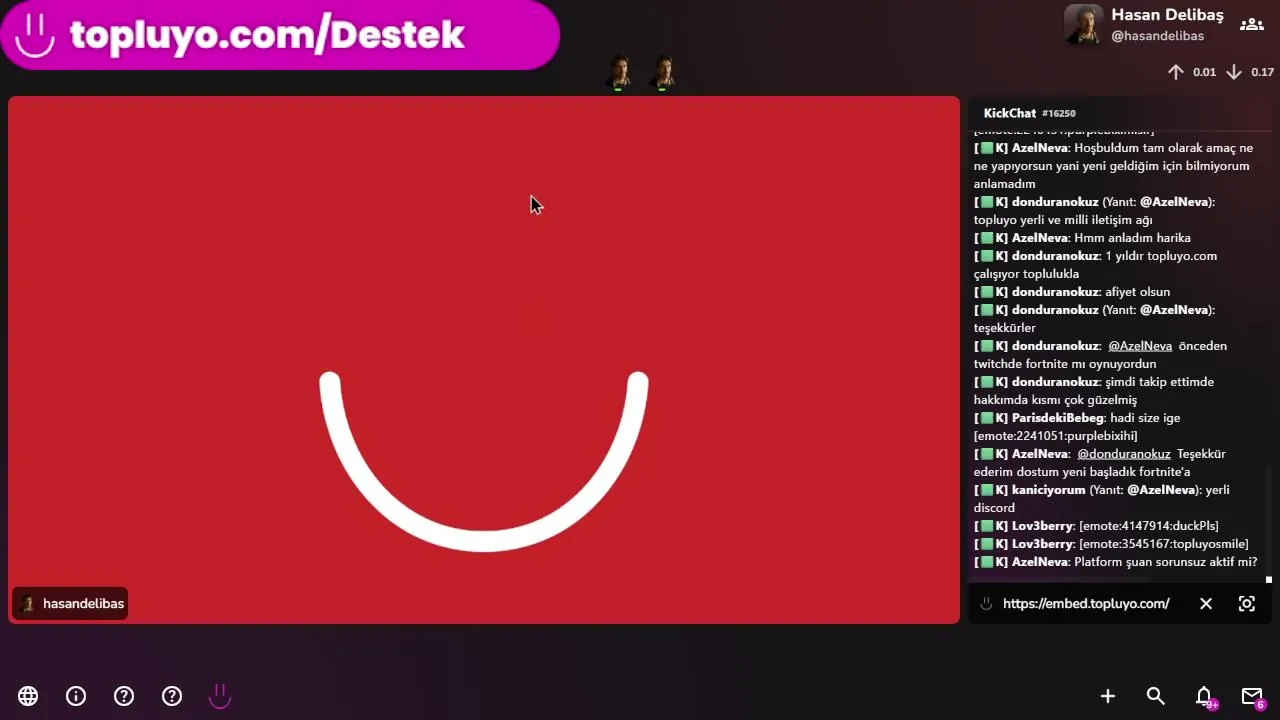Screen dimensions: 1280x720
Task: Click the 'Hmm anladım harika' message
Action: (1132, 238)
